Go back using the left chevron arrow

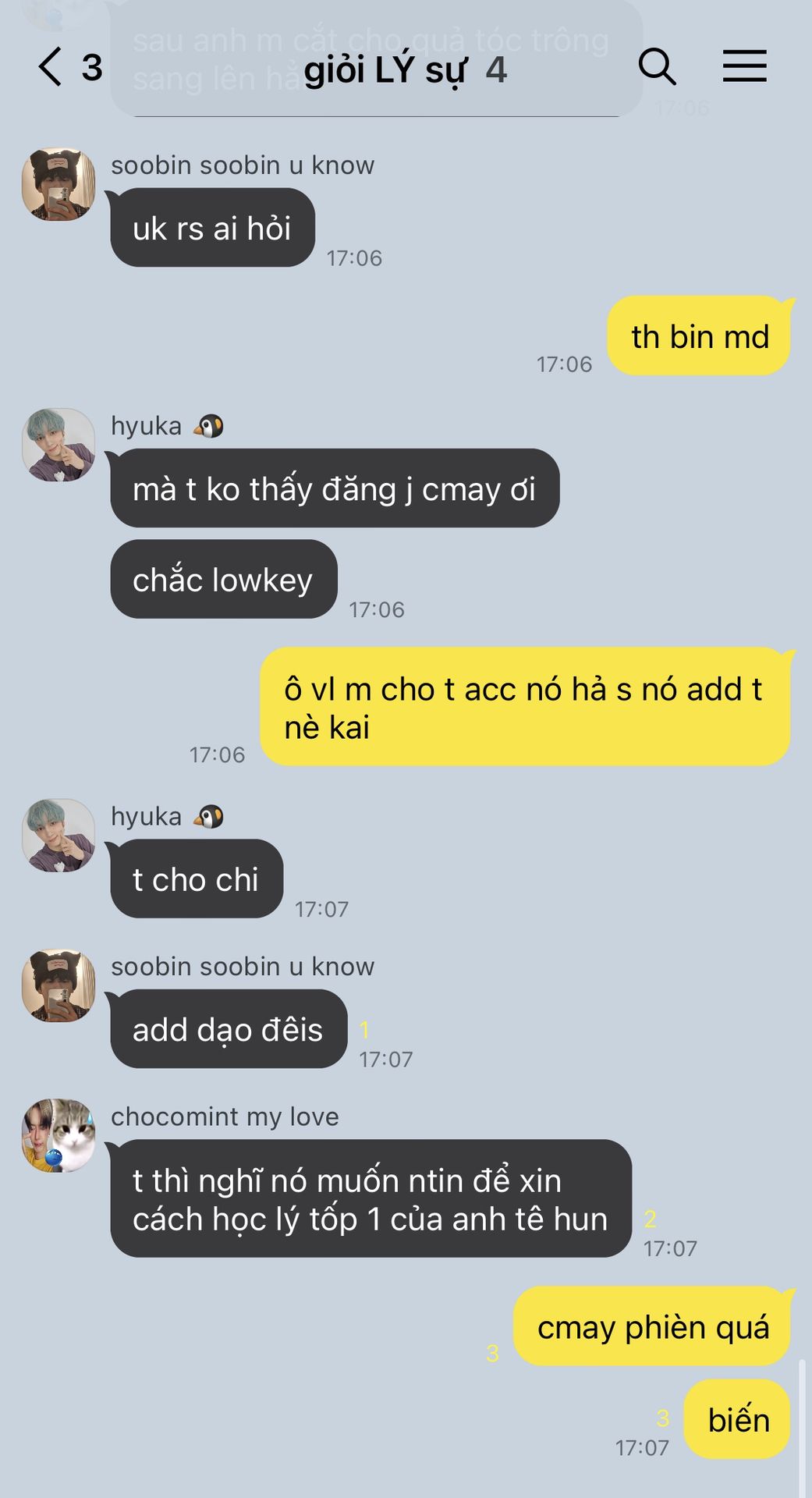(49, 66)
